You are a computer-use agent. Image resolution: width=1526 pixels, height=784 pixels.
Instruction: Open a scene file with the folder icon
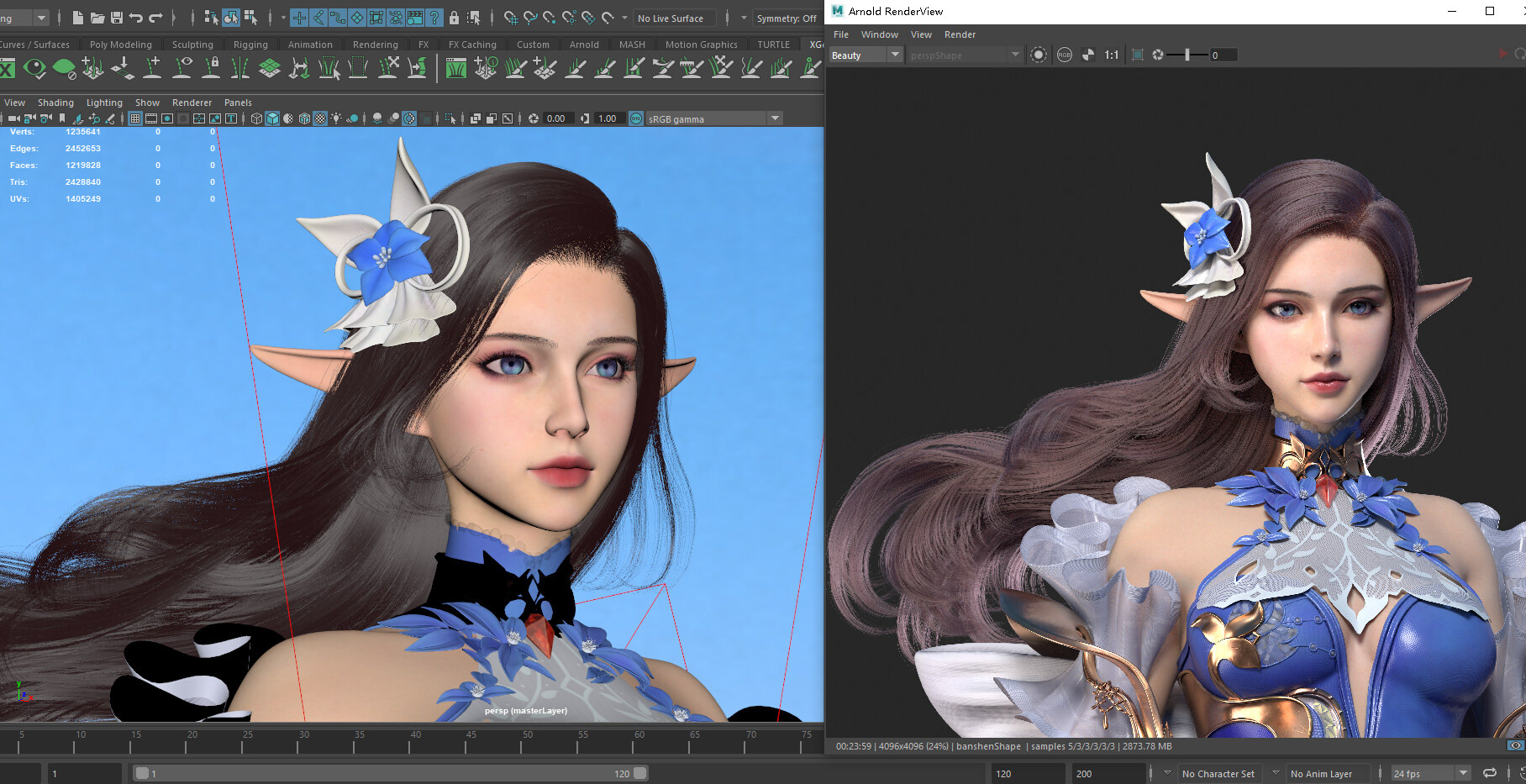click(97, 18)
